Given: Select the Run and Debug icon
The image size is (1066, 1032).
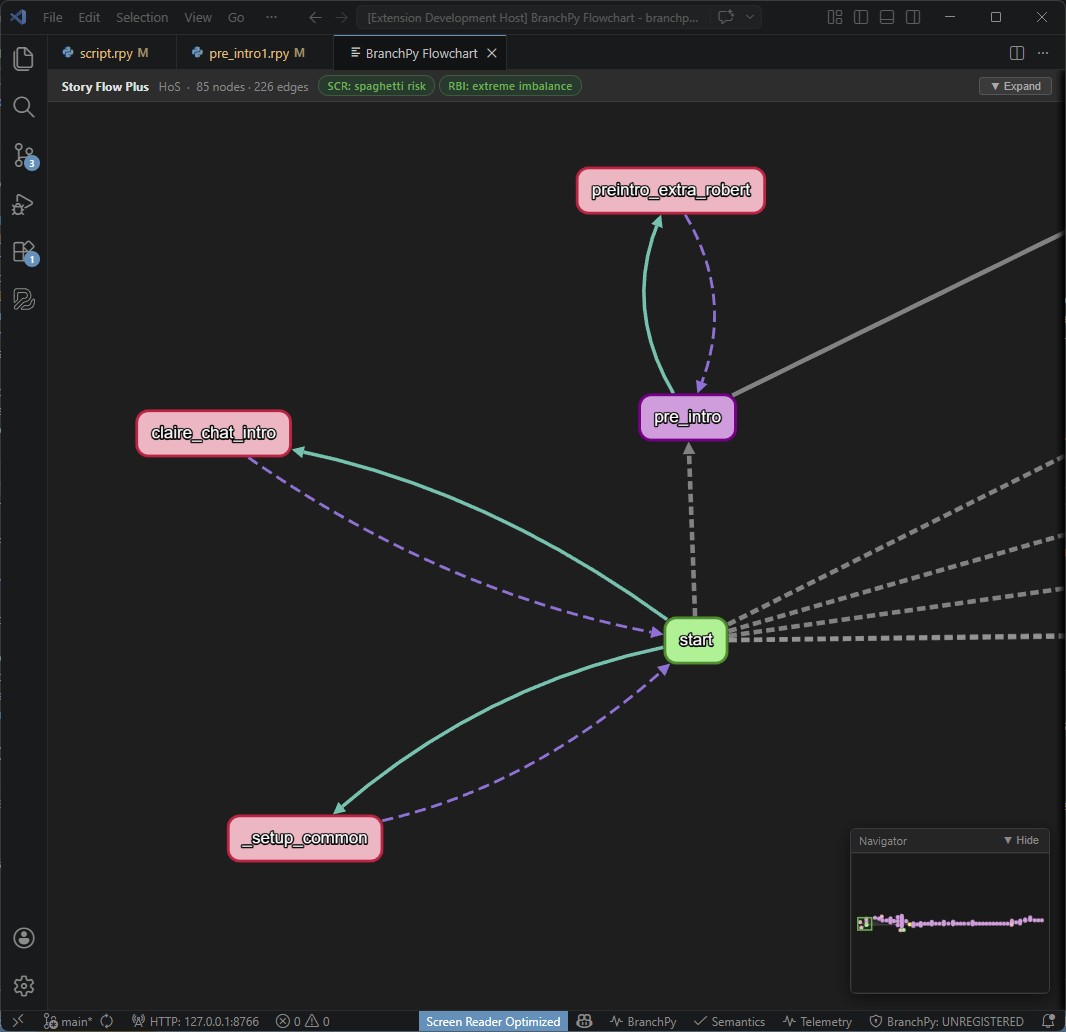Looking at the screenshot, I should pyautogui.click(x=23, y=204).
